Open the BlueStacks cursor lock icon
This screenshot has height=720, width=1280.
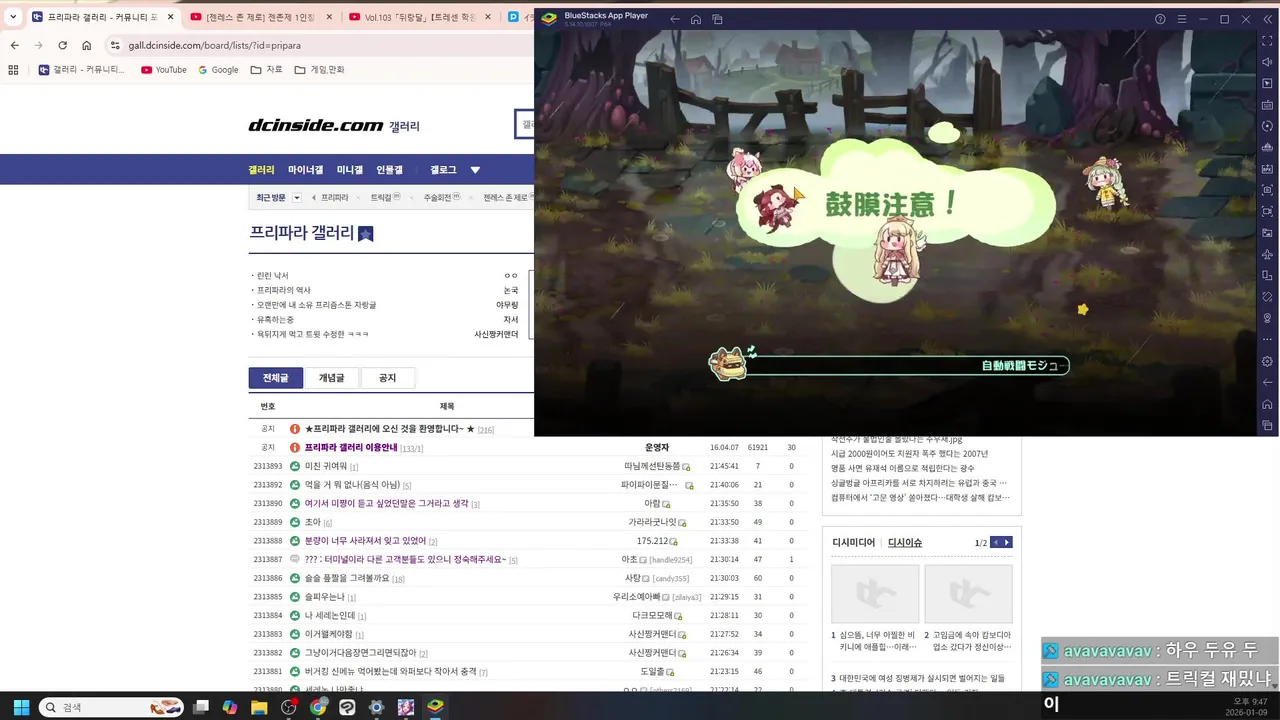1267,84
